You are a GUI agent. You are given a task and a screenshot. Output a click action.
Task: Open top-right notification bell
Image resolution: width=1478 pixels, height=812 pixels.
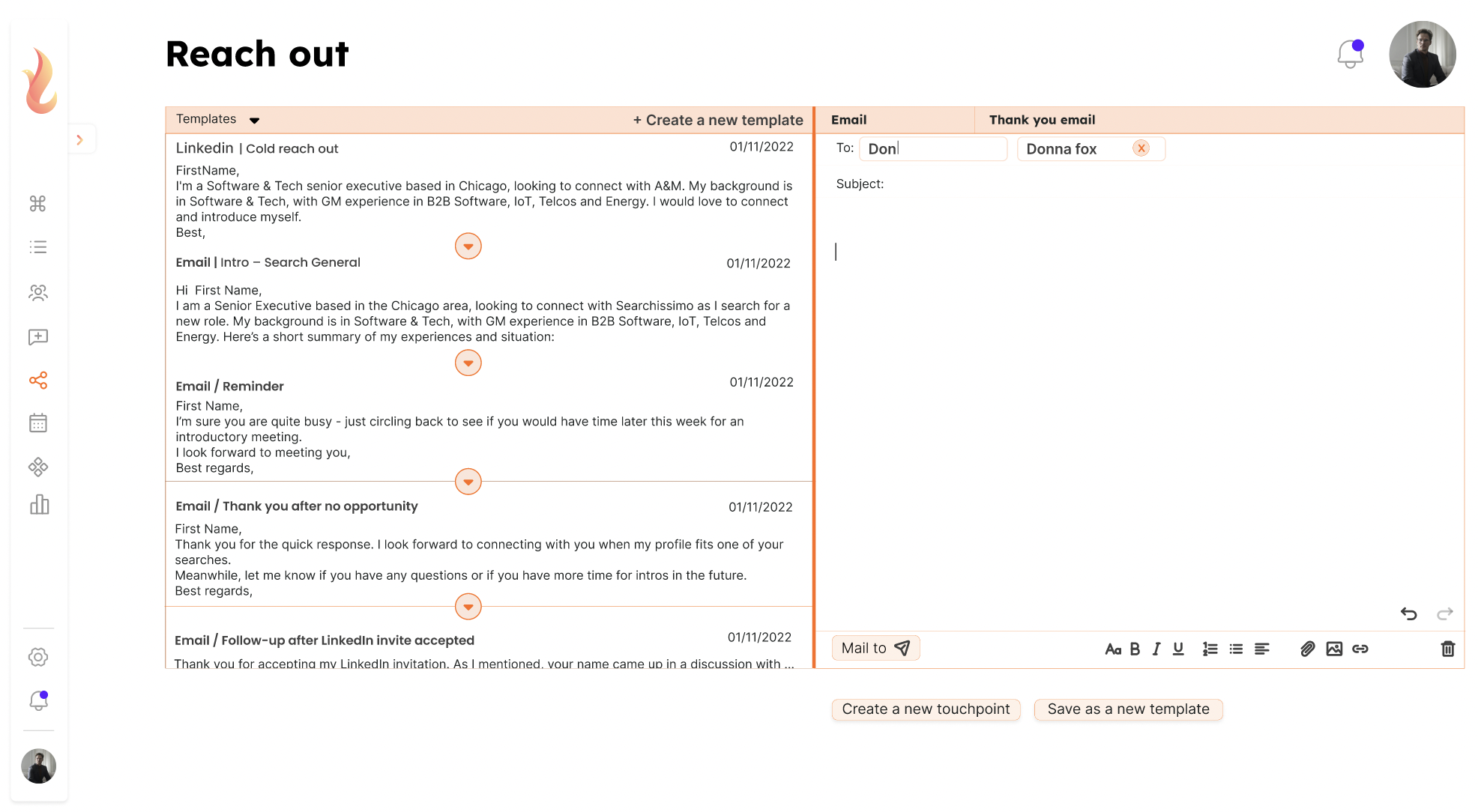1351,54
